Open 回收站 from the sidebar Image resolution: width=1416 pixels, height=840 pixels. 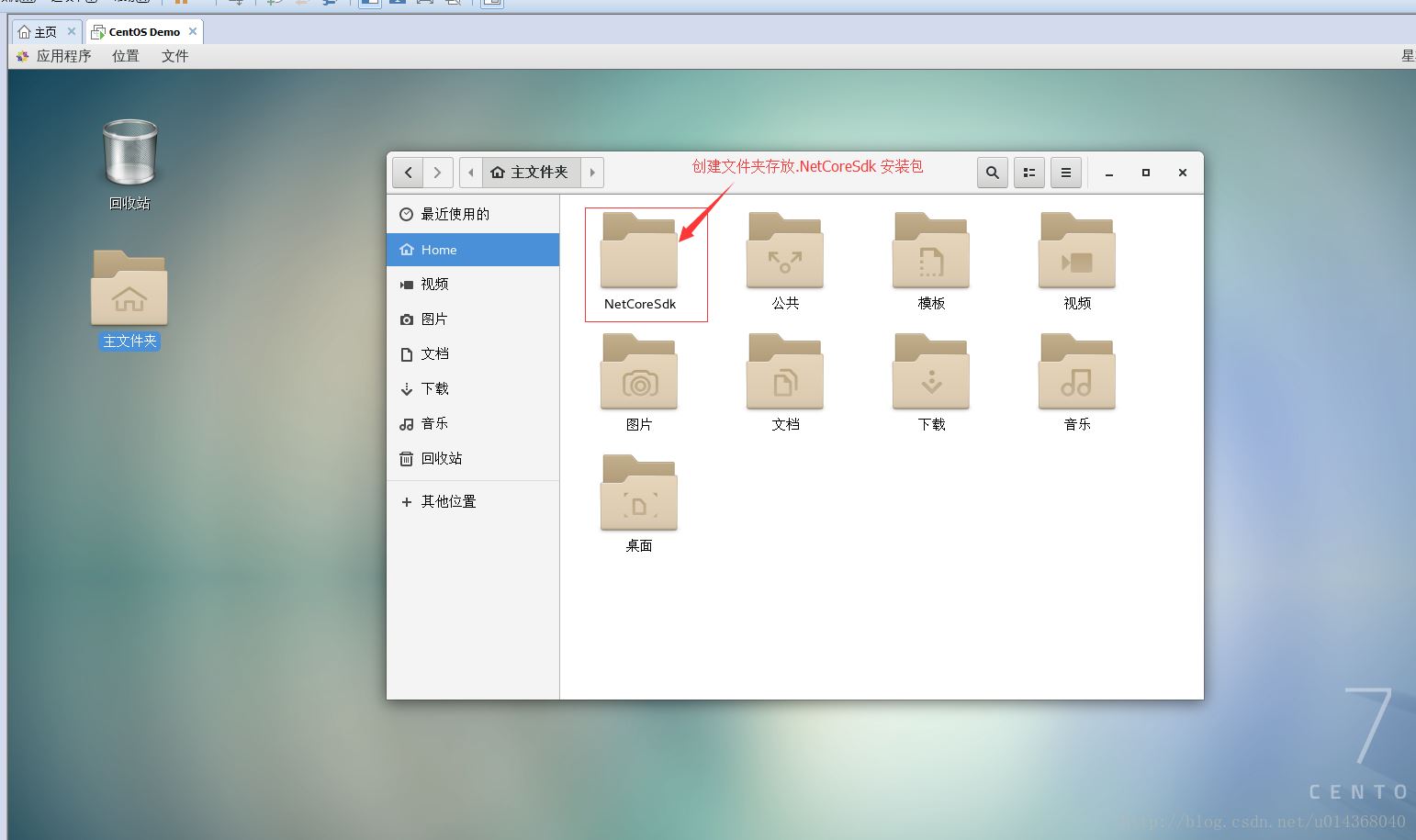(x=442, y=458)
